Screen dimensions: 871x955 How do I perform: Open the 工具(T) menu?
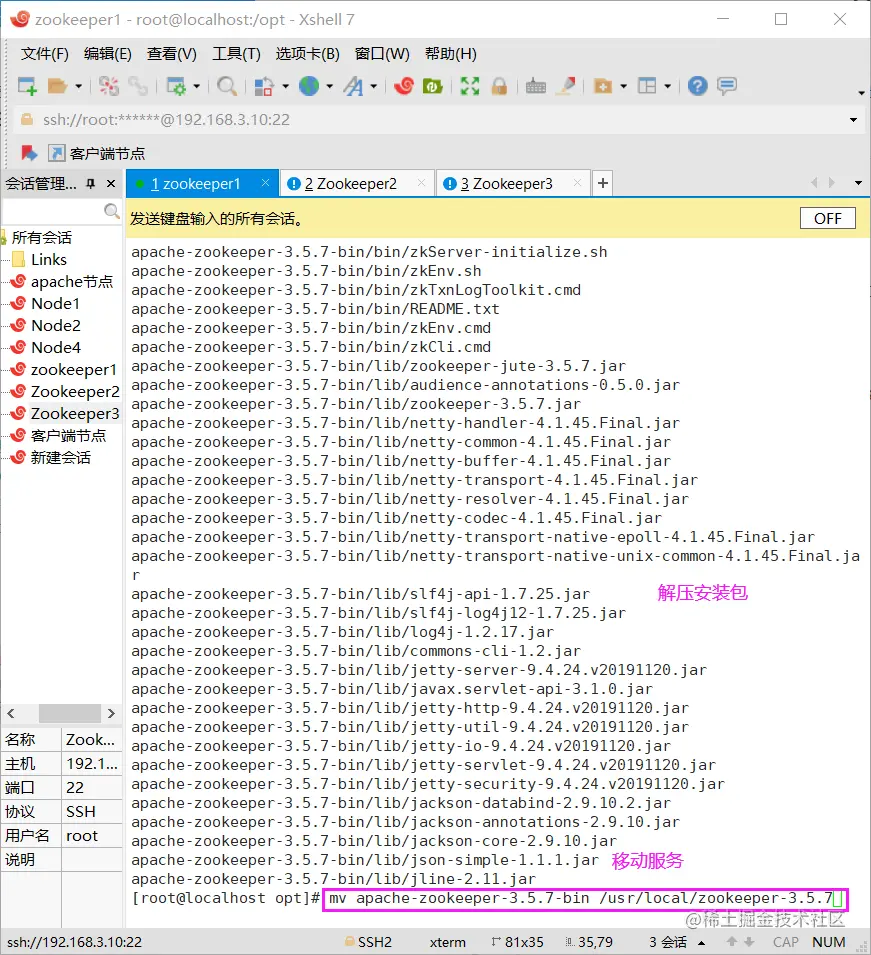pos(236,54)
